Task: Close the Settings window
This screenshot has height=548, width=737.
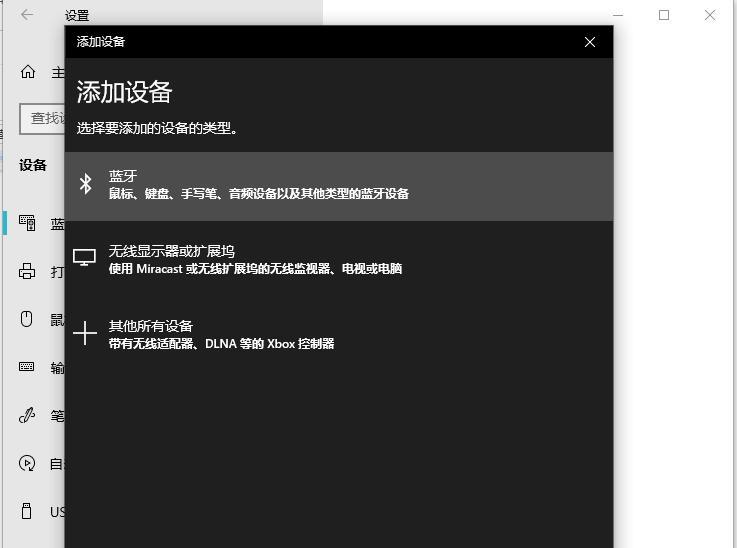Action: 710,15
